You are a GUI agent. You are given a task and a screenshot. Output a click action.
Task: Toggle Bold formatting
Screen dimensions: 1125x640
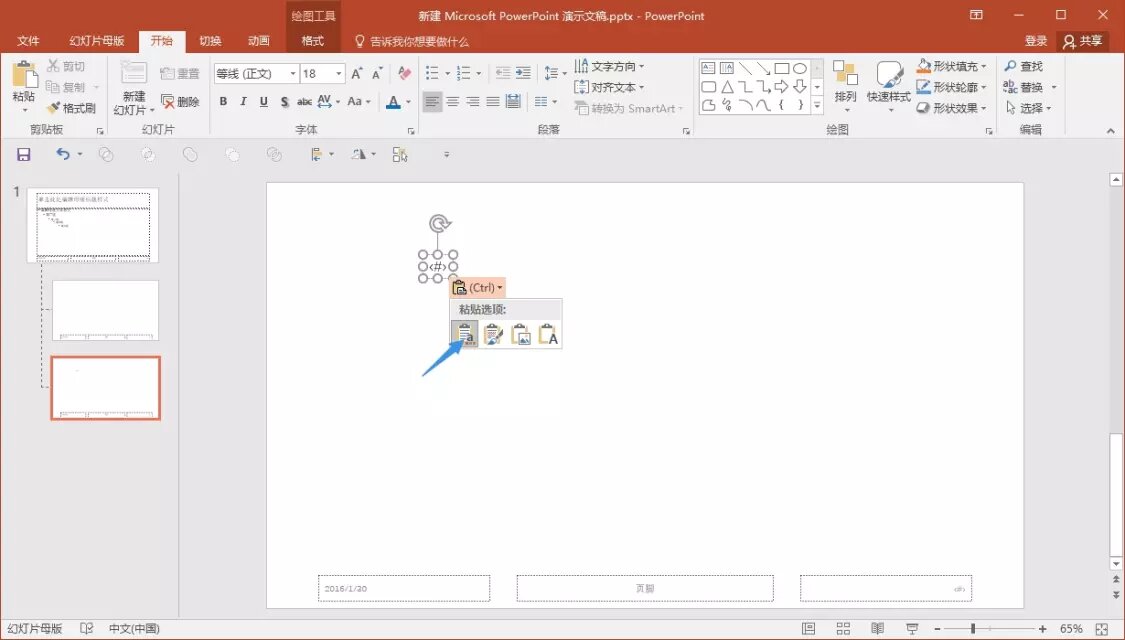223,102
